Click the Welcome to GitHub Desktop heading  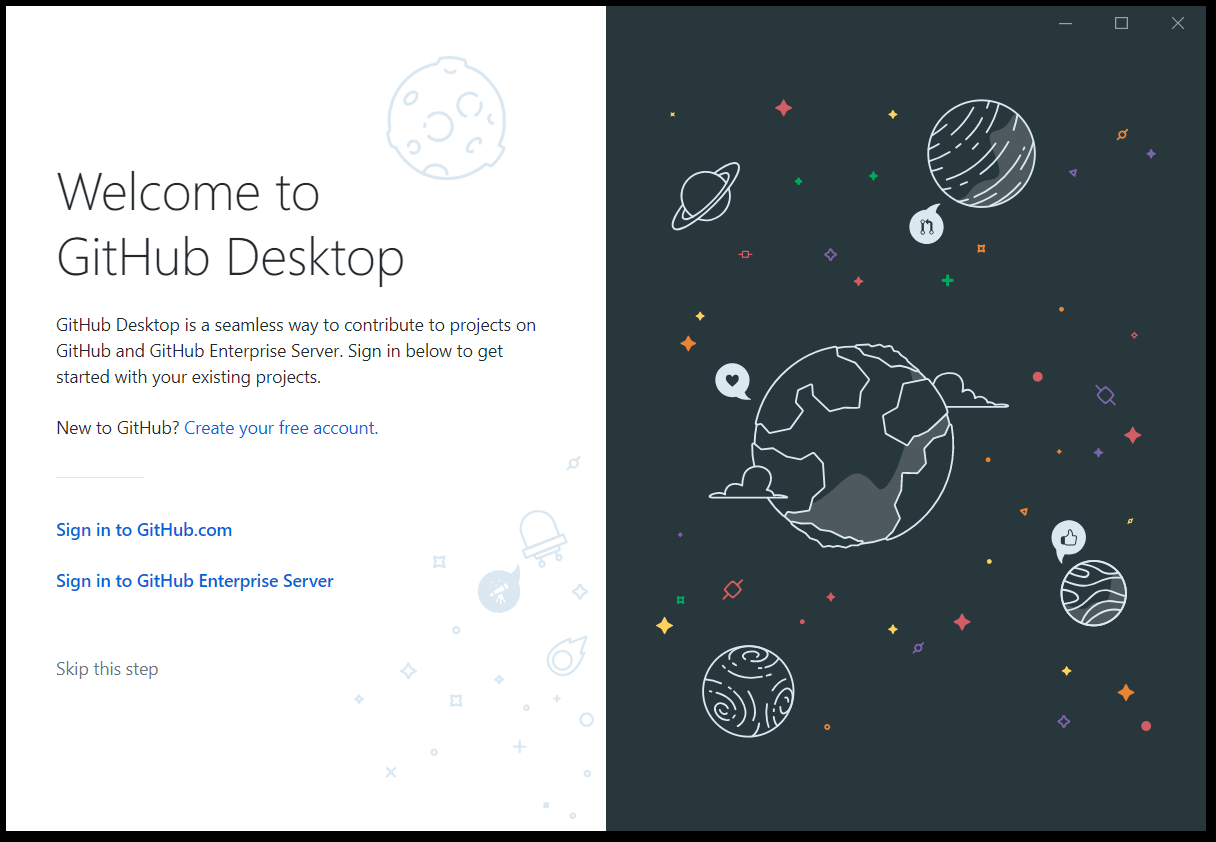[231, 224]
